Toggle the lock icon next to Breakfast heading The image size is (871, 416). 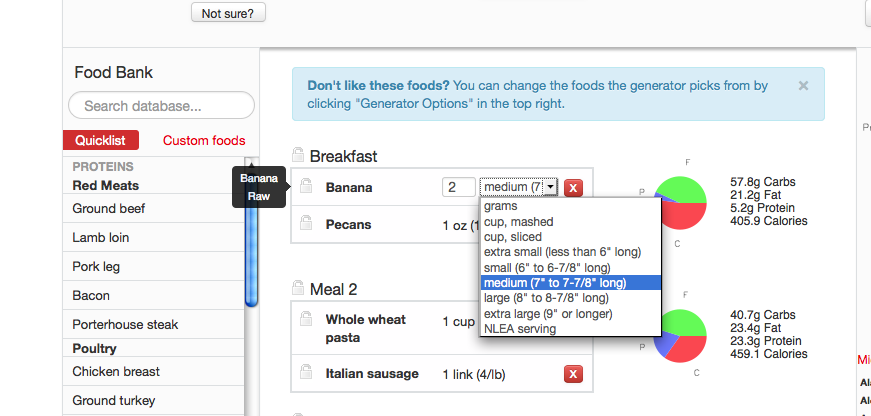(x=298, y=154)
